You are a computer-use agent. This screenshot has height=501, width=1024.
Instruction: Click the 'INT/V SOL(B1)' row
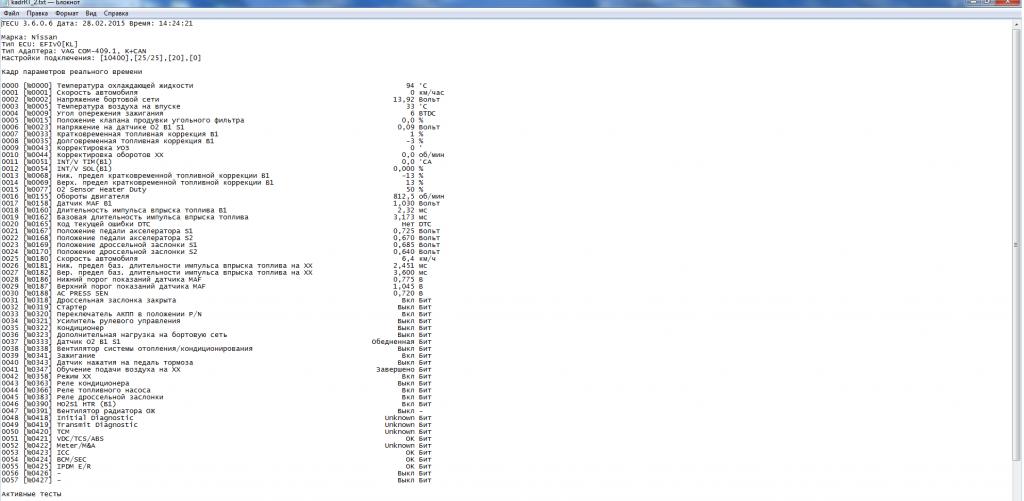pyautogui.click(x=223, y=169)
